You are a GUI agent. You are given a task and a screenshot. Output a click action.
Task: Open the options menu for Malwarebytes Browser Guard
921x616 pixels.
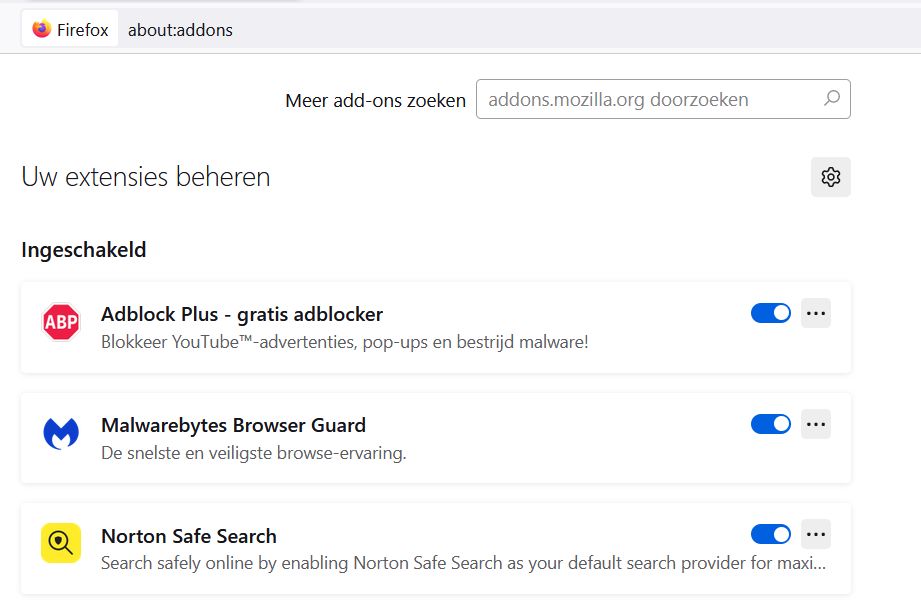pyautogui.click(x=815, y=423)
